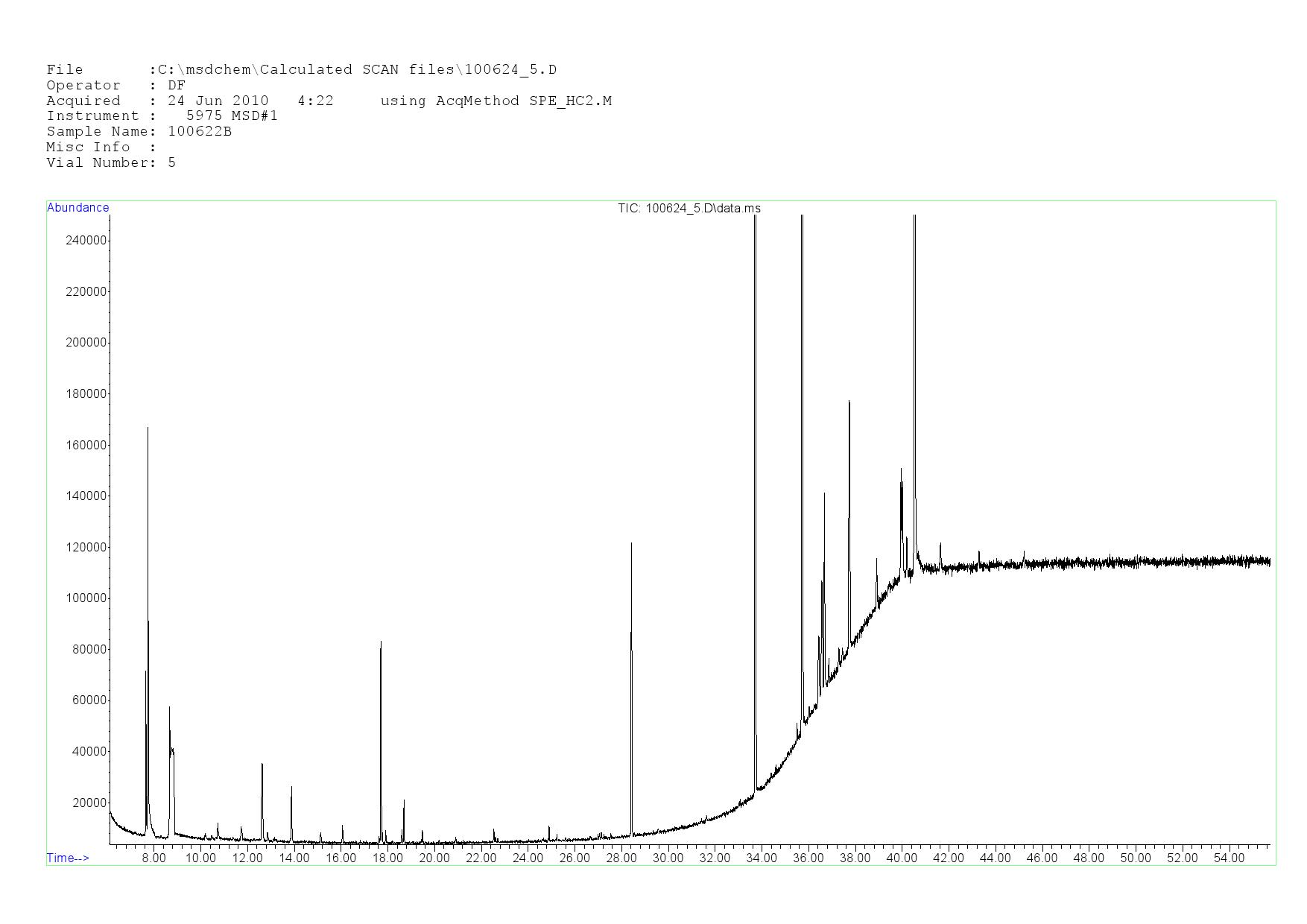Click the 20000 abundance axis tick label
Screen dimensions: 1307x924
[89, 803]
